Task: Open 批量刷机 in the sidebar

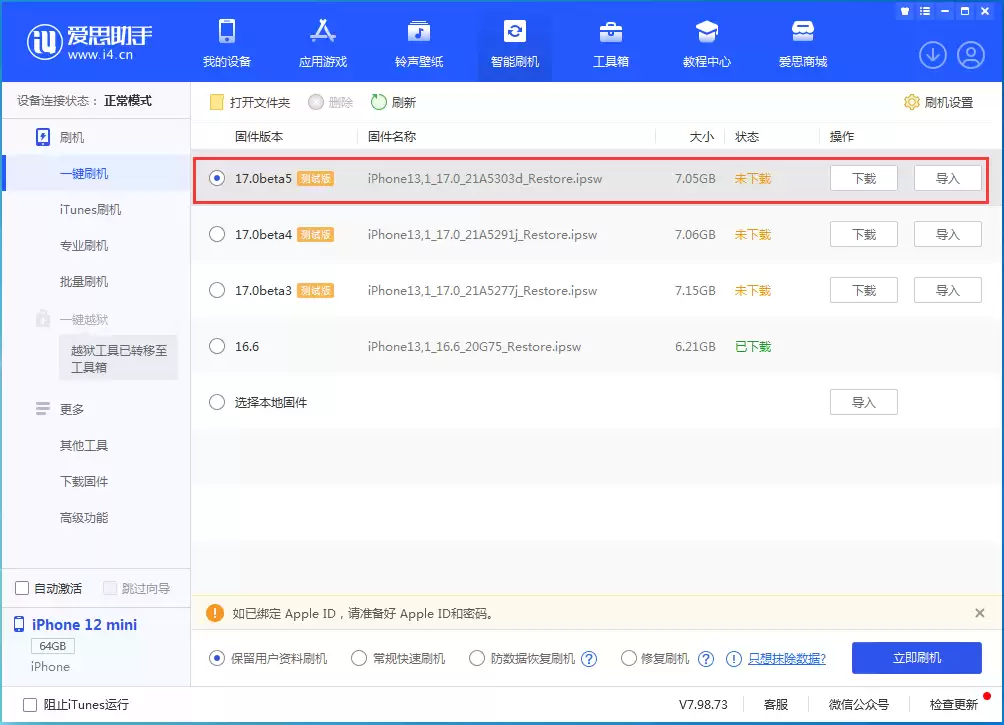Action: point(84,281)
